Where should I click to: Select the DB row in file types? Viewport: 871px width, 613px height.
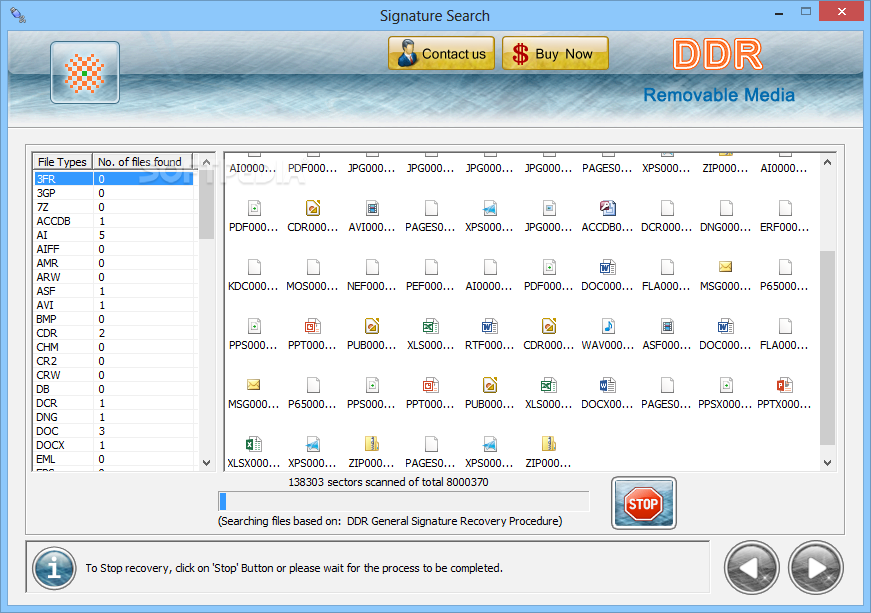114,389
